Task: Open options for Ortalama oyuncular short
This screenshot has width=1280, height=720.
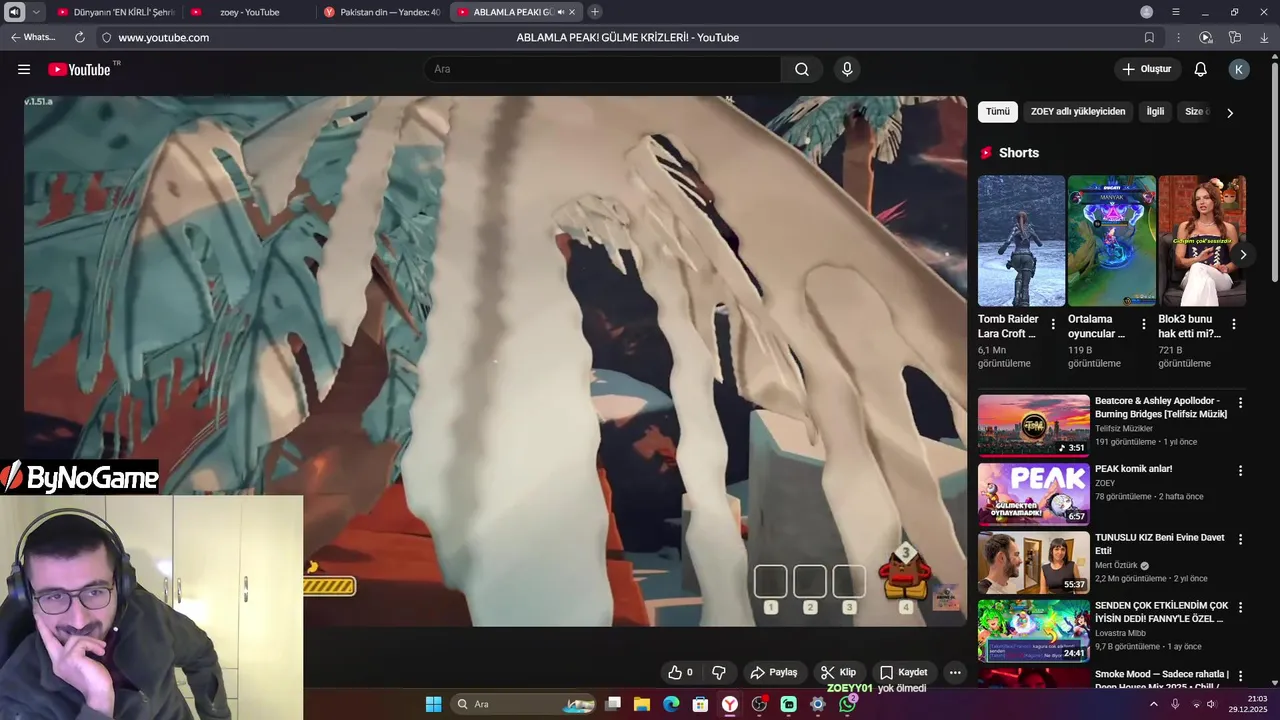Action: click(x=1143, y=324)
